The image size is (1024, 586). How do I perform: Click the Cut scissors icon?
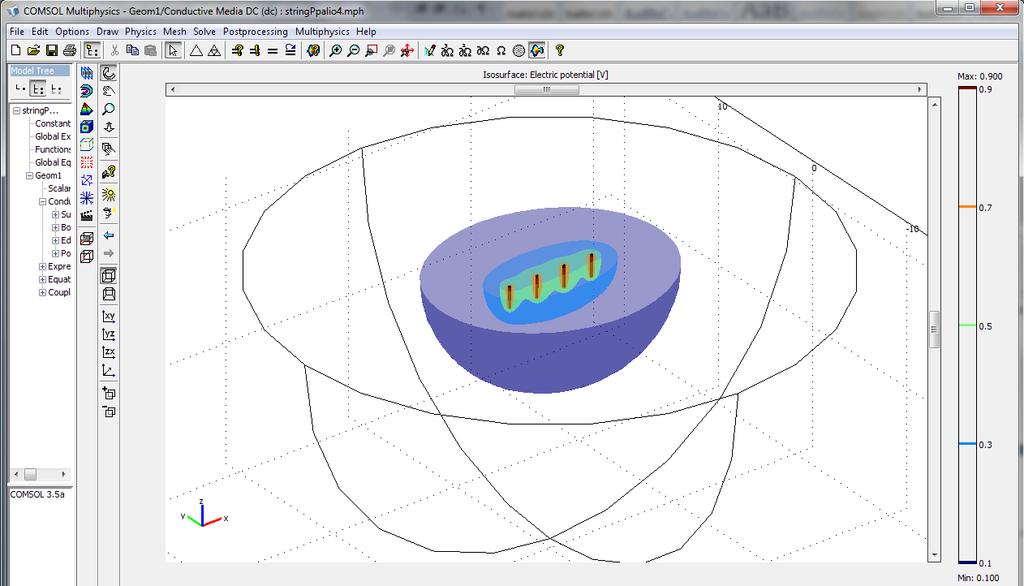pos(114,50)
